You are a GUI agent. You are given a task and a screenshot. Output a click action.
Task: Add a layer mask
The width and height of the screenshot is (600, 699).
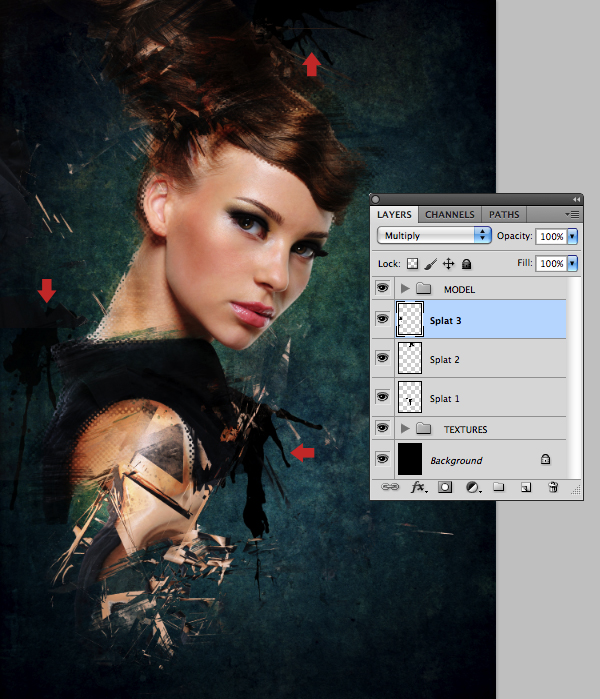[445, 487]
